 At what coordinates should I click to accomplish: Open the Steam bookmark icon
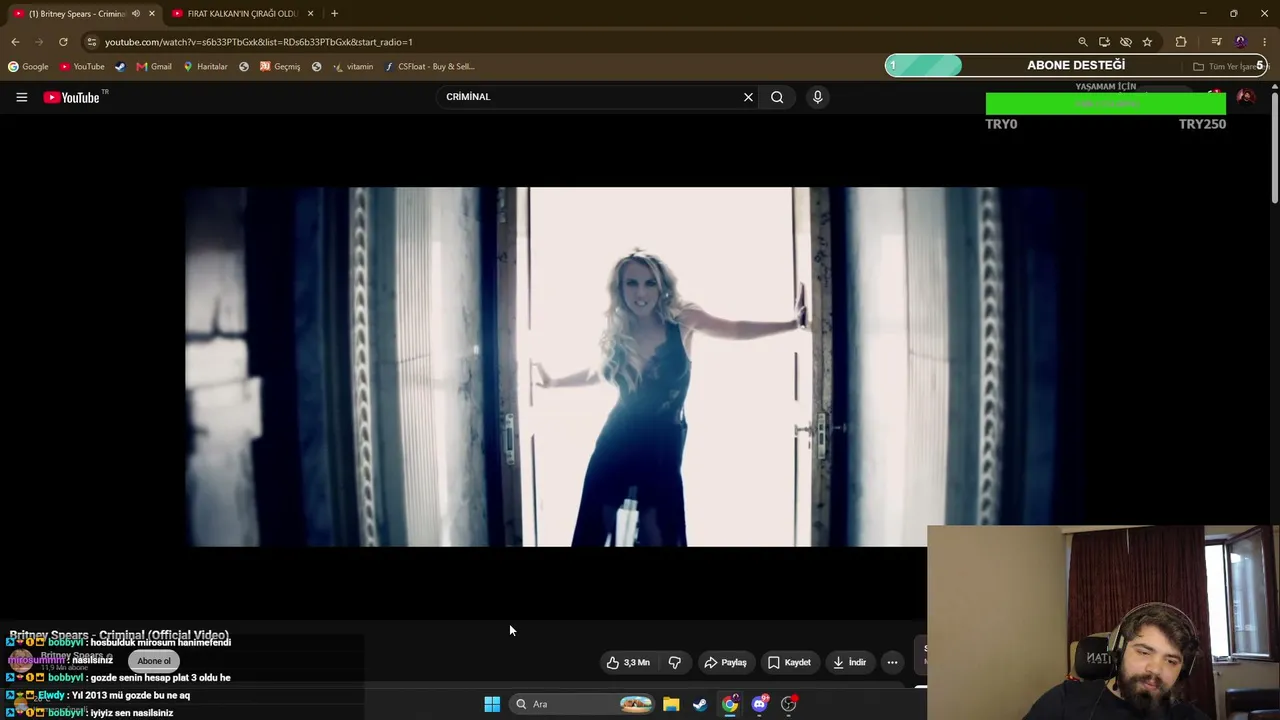(120, 66)
